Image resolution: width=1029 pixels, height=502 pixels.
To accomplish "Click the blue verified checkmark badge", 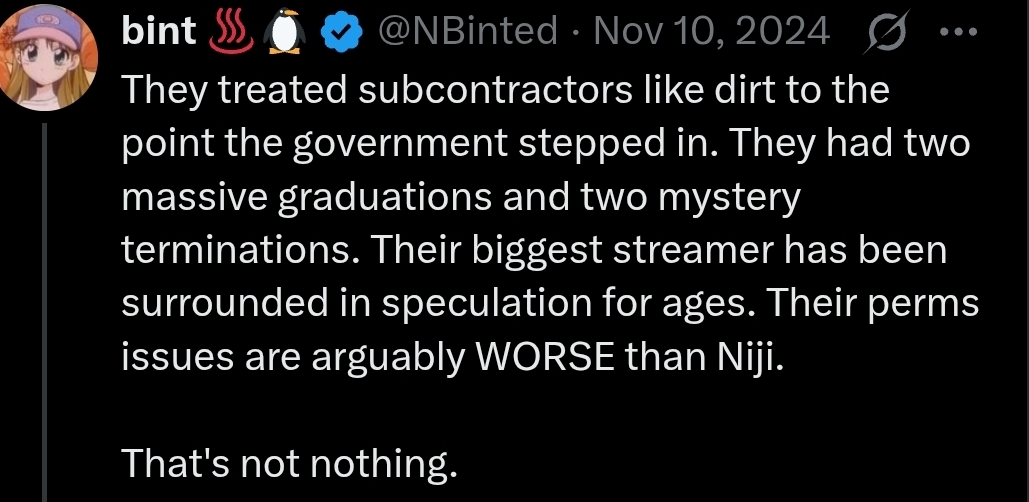I will (x=341, y=32).
